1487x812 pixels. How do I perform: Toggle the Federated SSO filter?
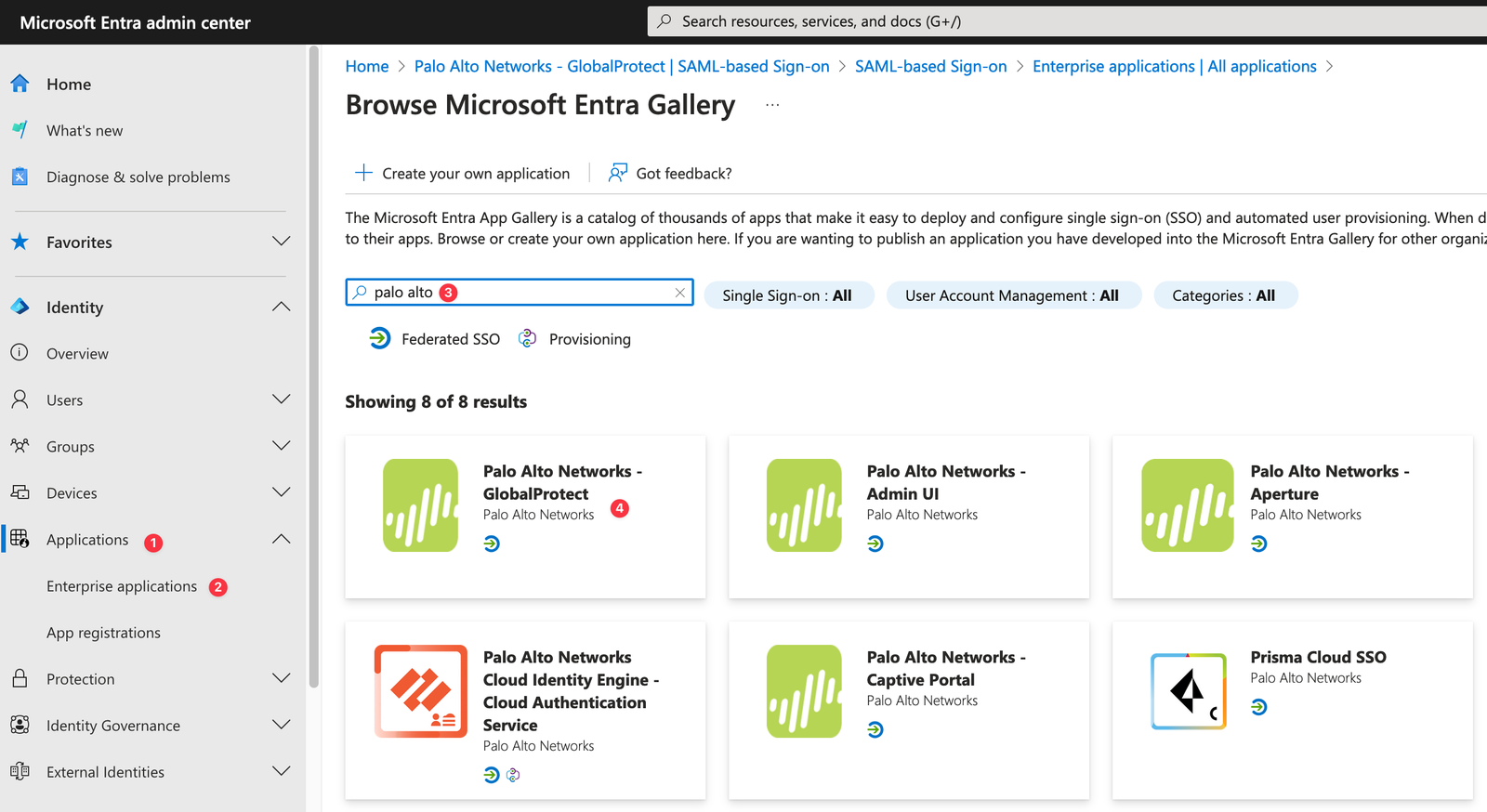pyautogui.click(x=434, y=339)
